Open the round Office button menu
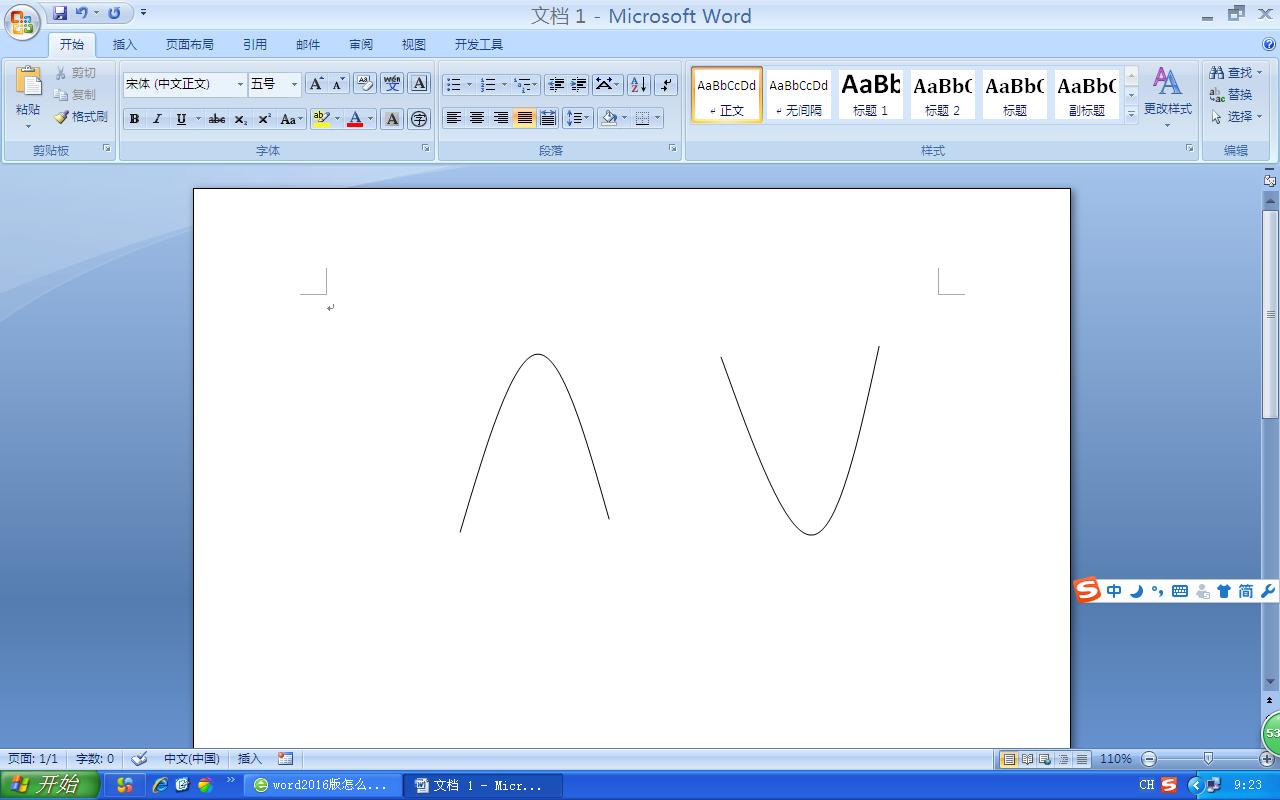The height and width of the screenshot is (800, 1280). tap(21, 21)
